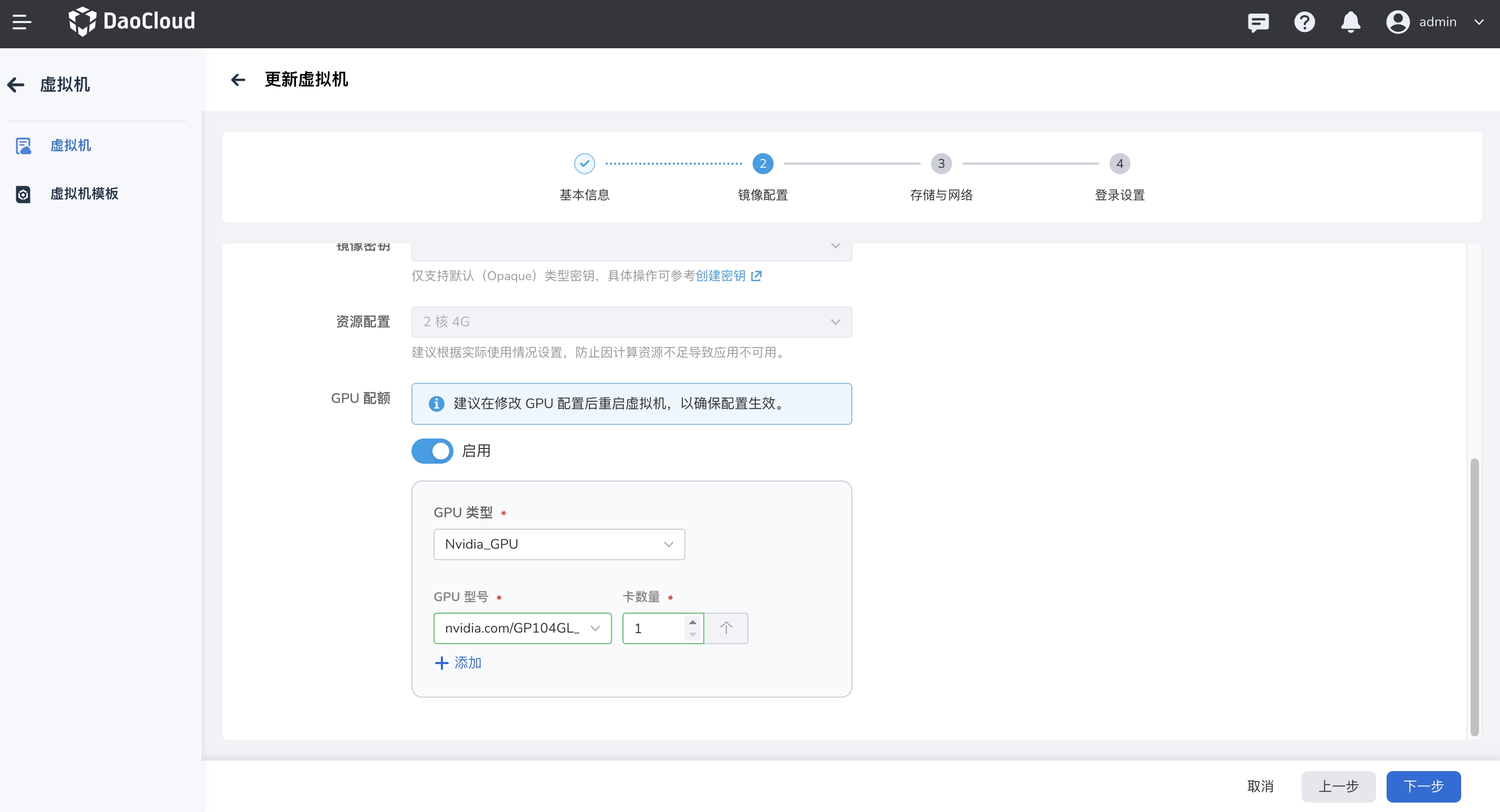This screenshot has width=1500, height=812.
Task: Select 虚拟机 in the sidebar
Action: coord(70,145)
